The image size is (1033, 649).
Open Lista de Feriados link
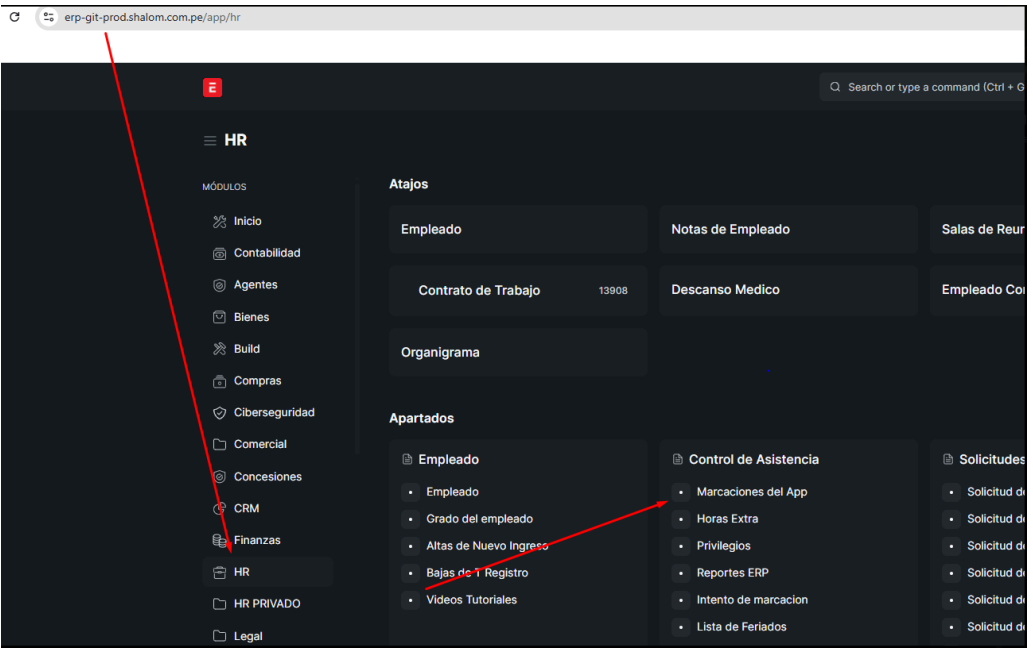pos(741,627)
